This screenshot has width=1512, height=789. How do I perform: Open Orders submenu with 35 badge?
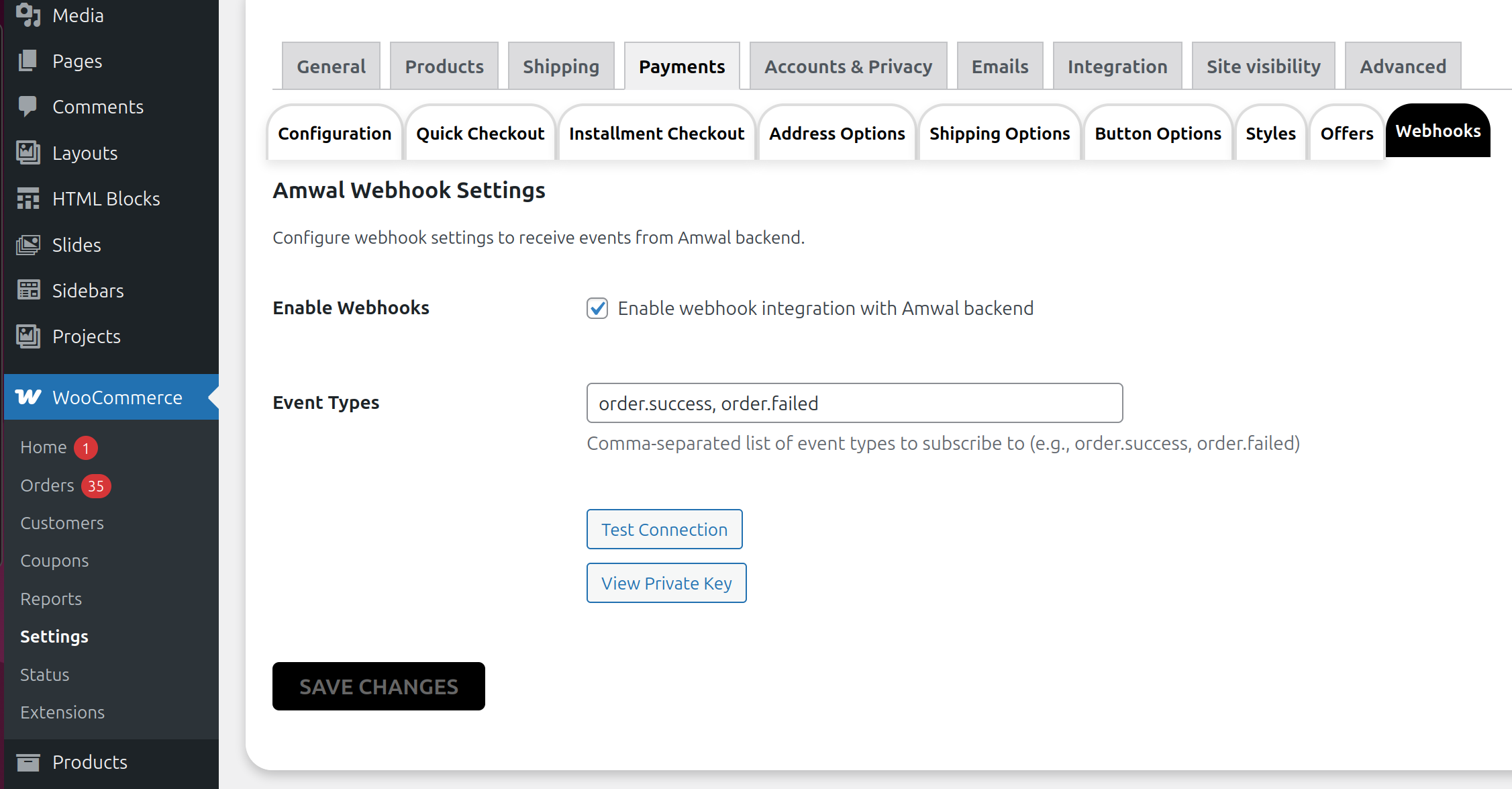click(x=47, y=485)
